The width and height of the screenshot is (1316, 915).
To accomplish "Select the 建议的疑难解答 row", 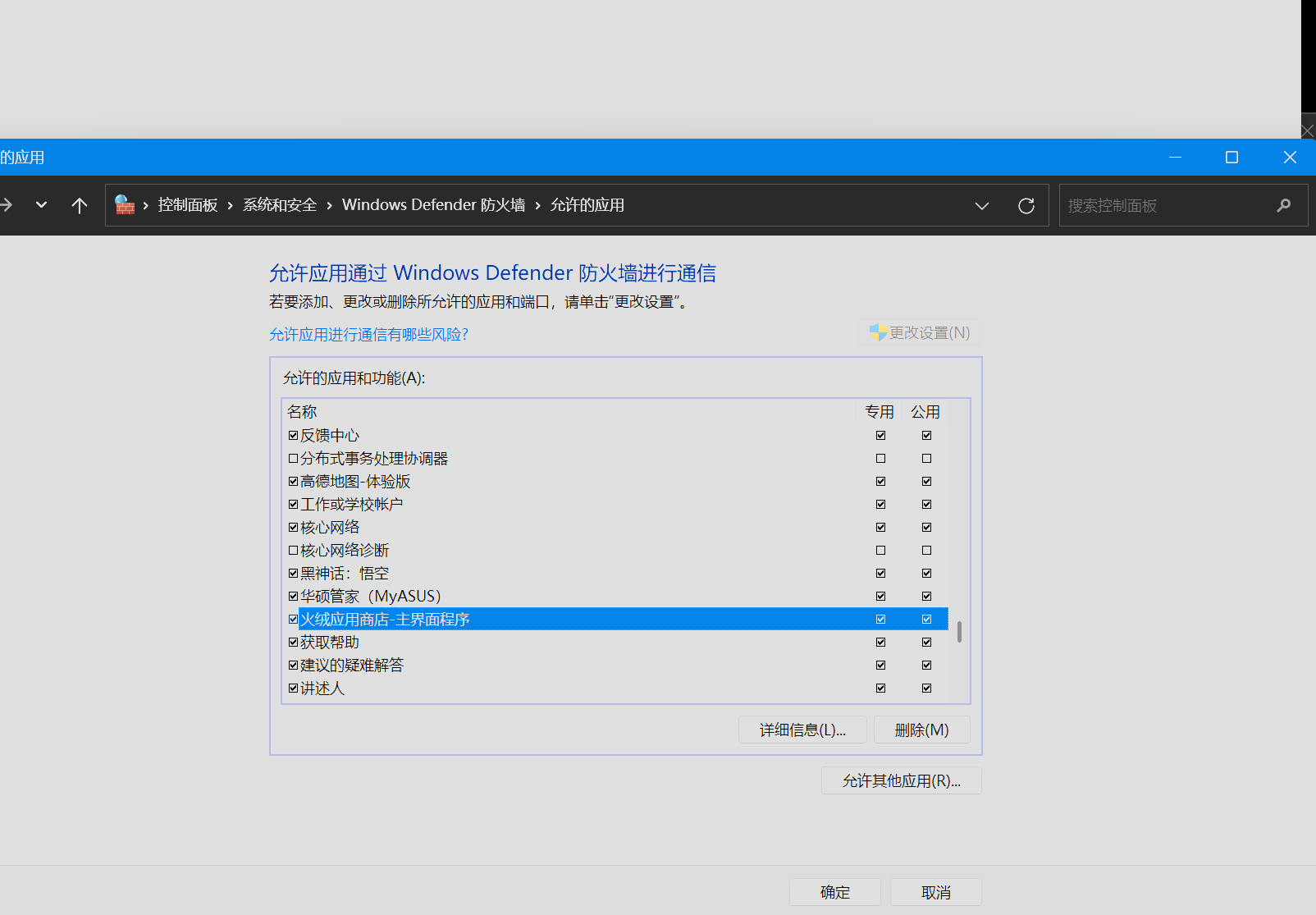I will pos(615,666).
